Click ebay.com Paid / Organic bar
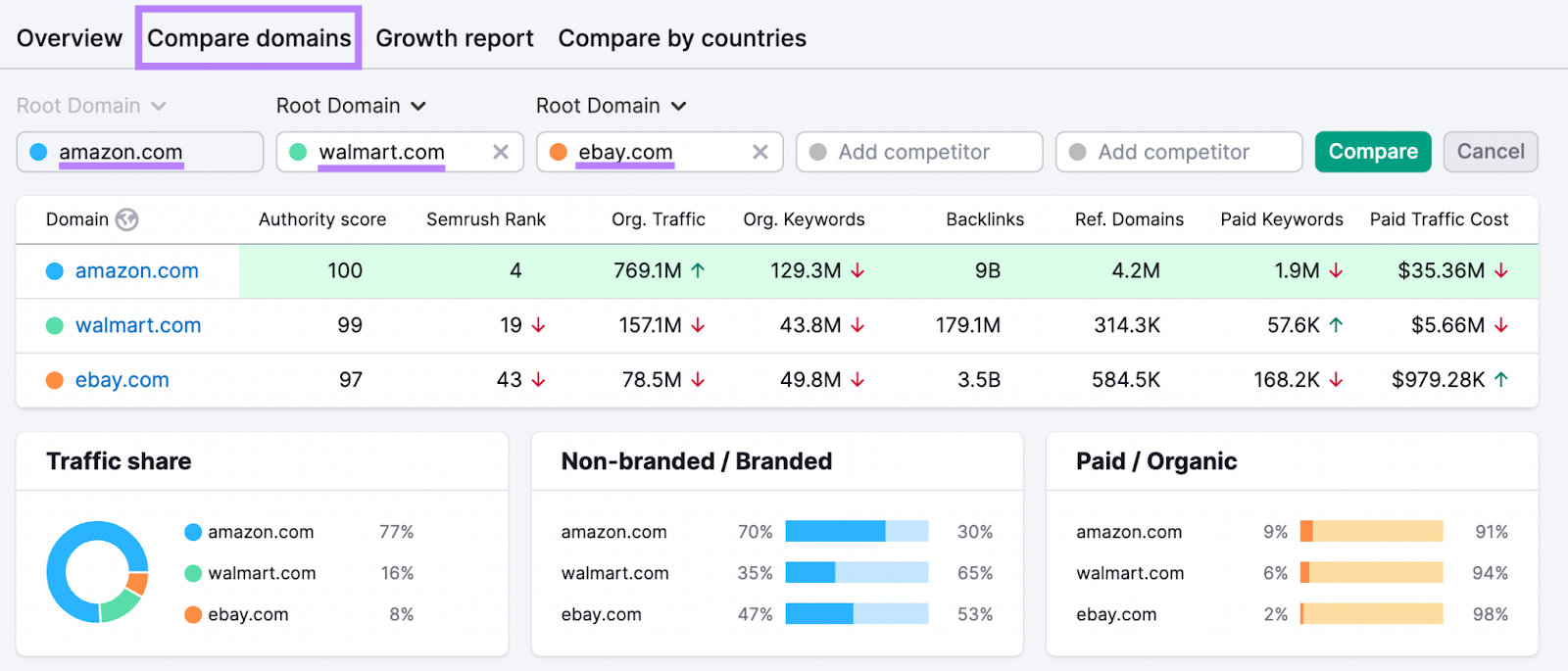 [x=1372, y=613]
